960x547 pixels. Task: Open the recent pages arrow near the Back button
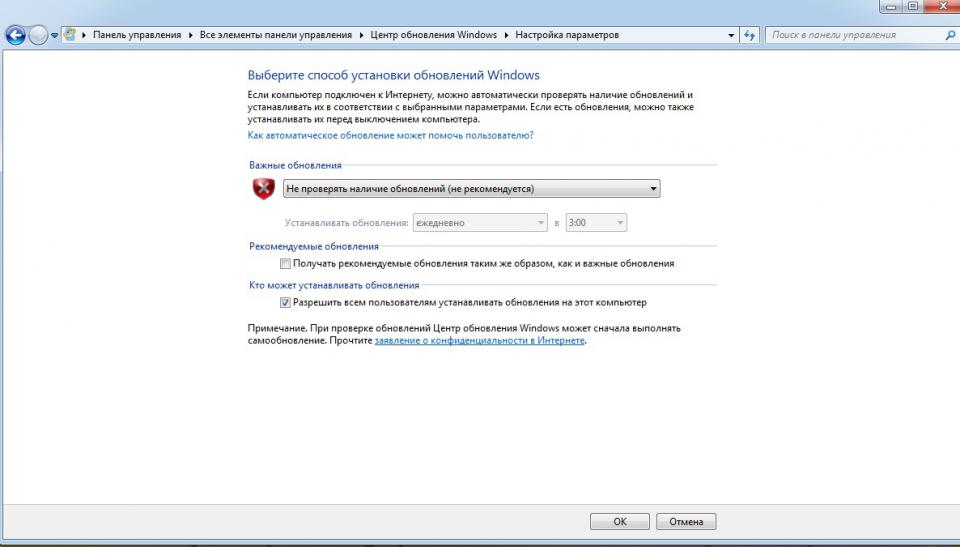coord(54,35)
